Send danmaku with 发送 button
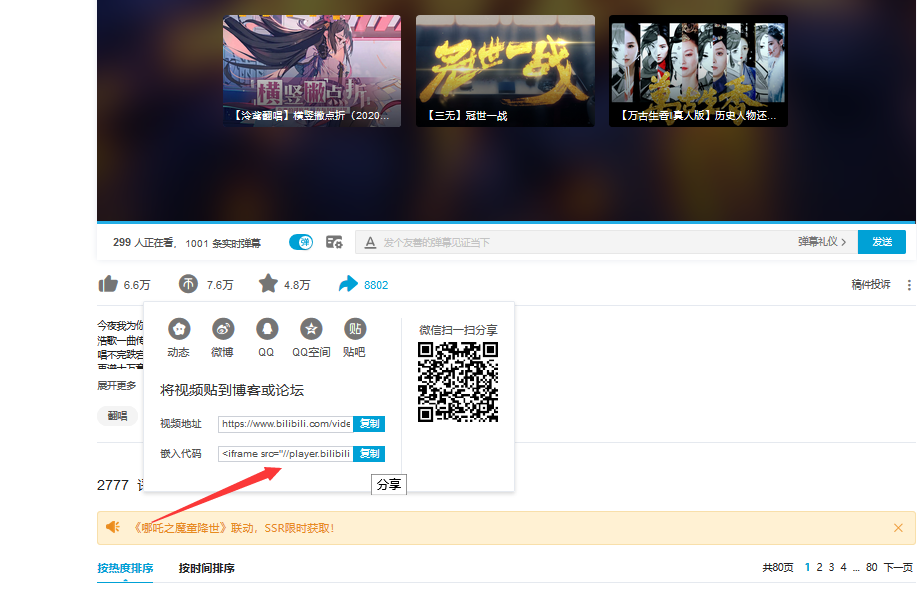The height and width of the screenshot is (596, 917). [882, 242]
